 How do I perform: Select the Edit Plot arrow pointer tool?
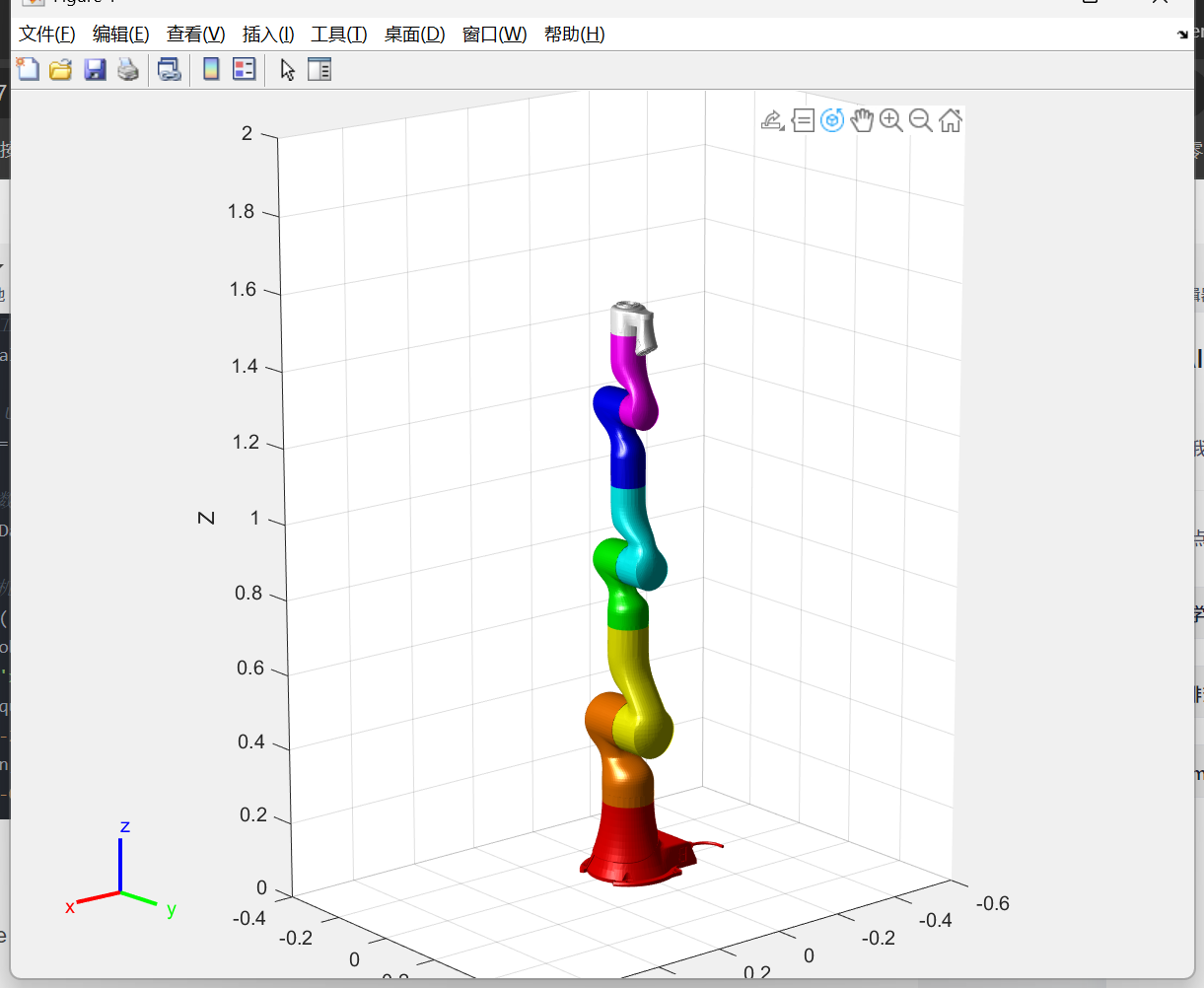tap(287, 69)
